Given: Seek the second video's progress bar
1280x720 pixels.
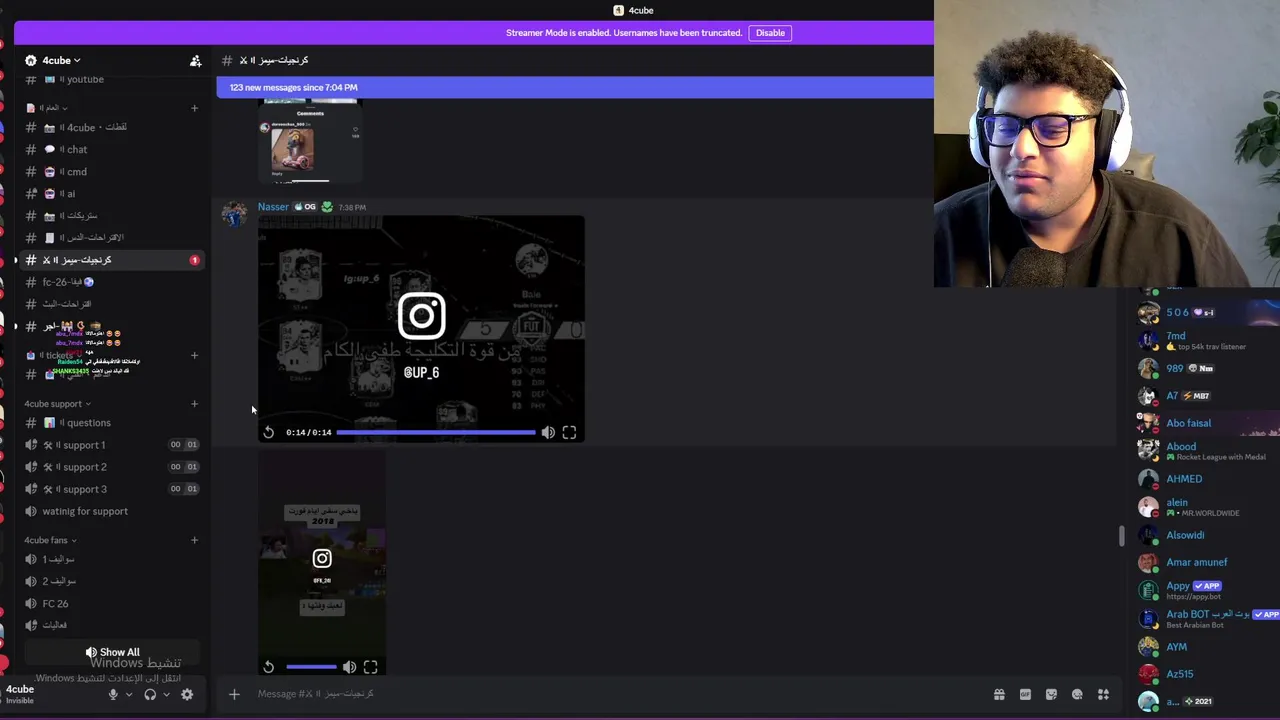Looking at the screenshot, I should click(x=311, y=666).
